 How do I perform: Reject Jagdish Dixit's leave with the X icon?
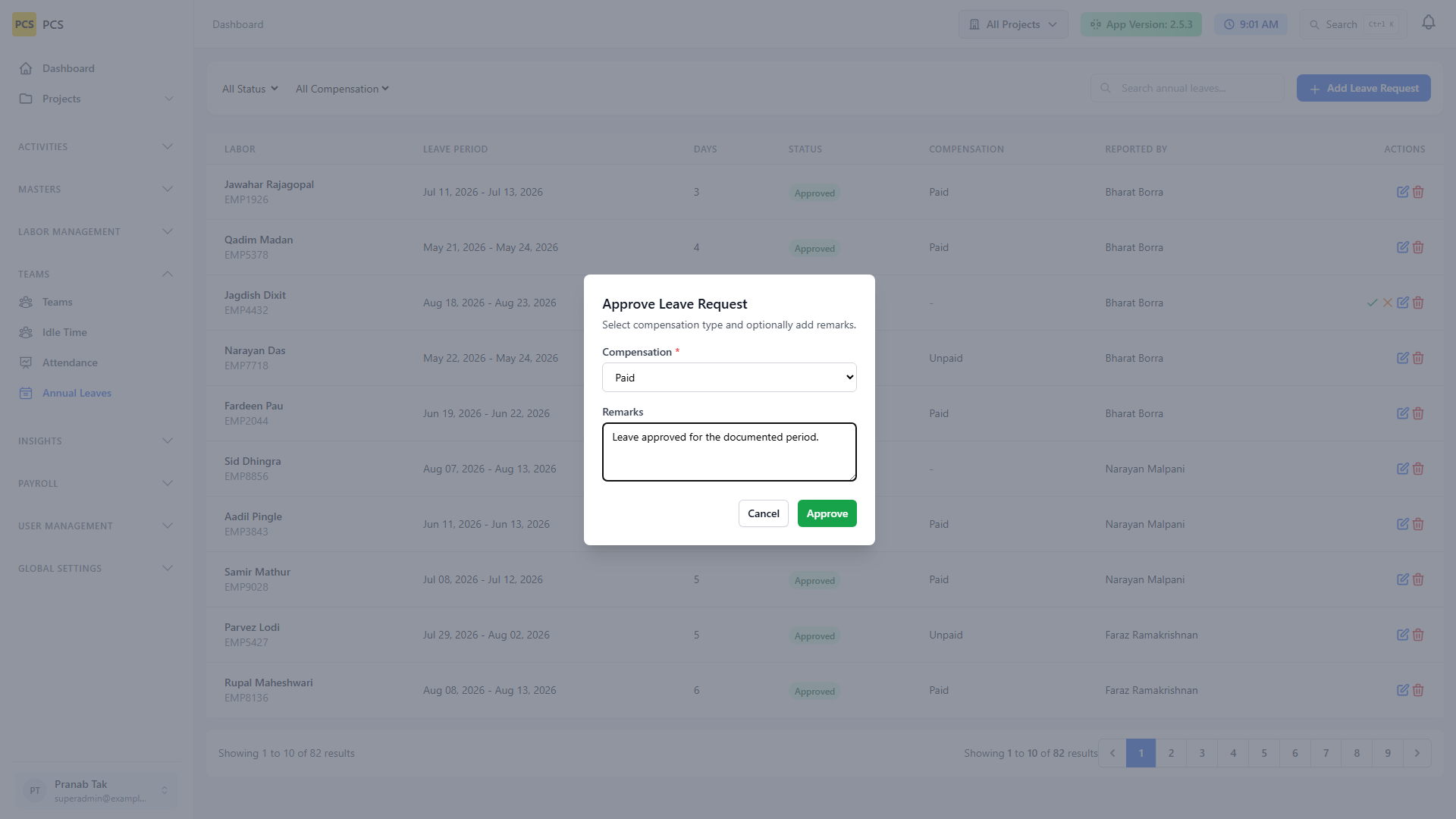pos(1387,303)
